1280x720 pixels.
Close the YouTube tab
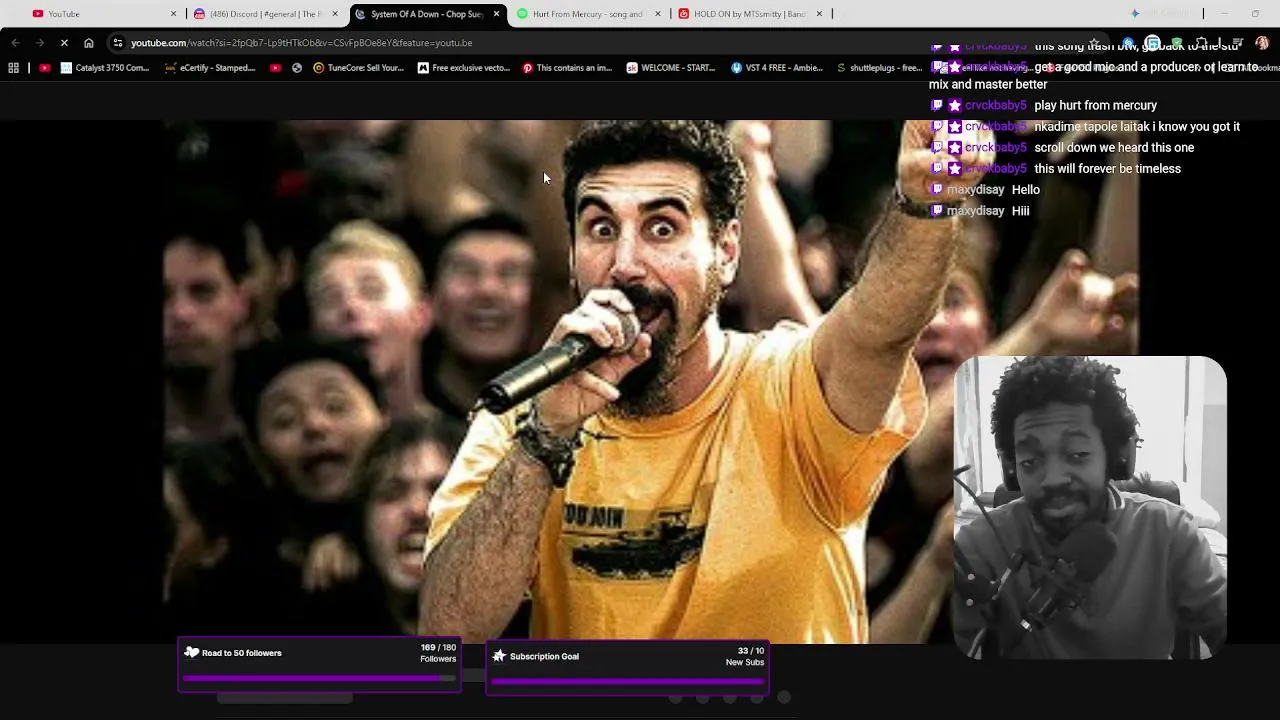173,14
